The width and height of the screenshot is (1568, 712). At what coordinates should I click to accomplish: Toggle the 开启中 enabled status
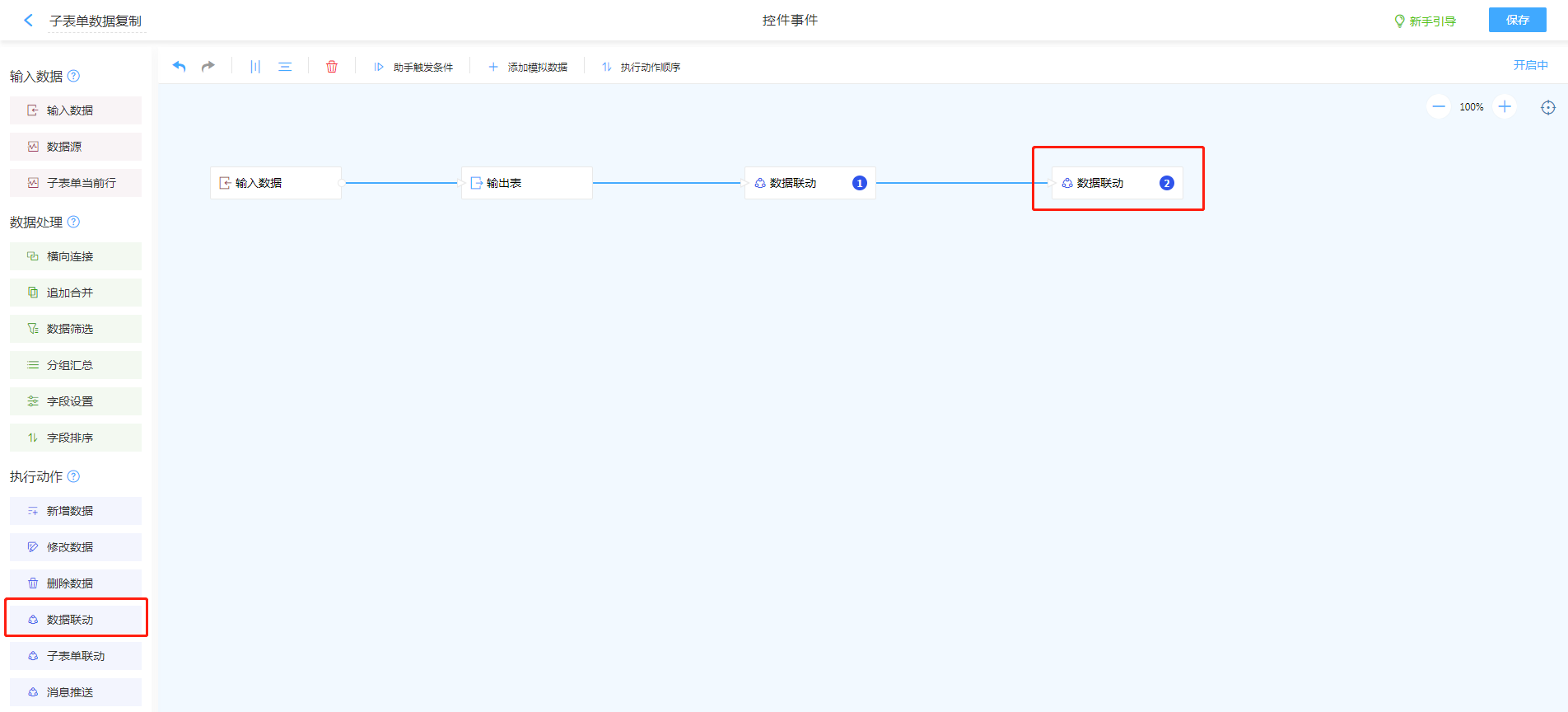tap(1530, 66)
